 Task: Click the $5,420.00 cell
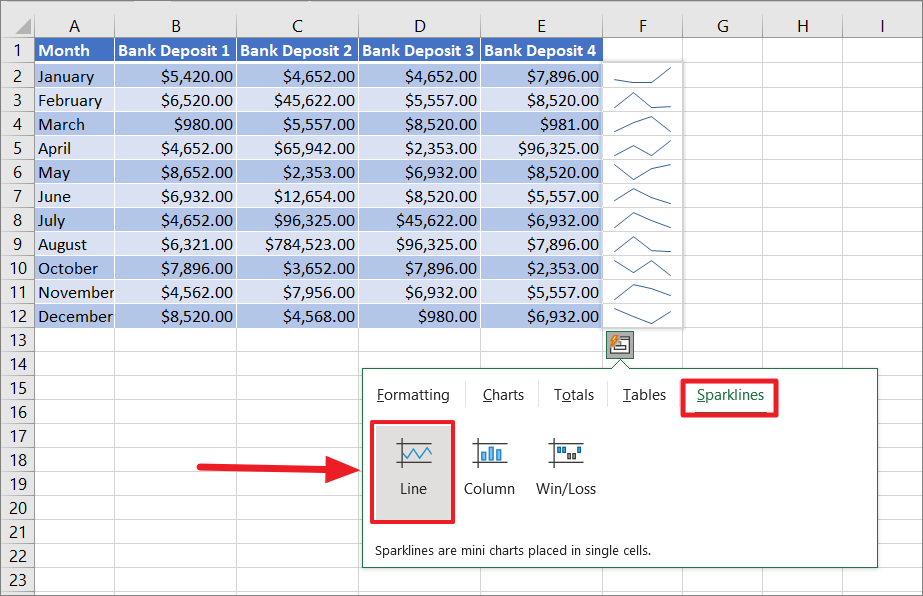(175, 76)
